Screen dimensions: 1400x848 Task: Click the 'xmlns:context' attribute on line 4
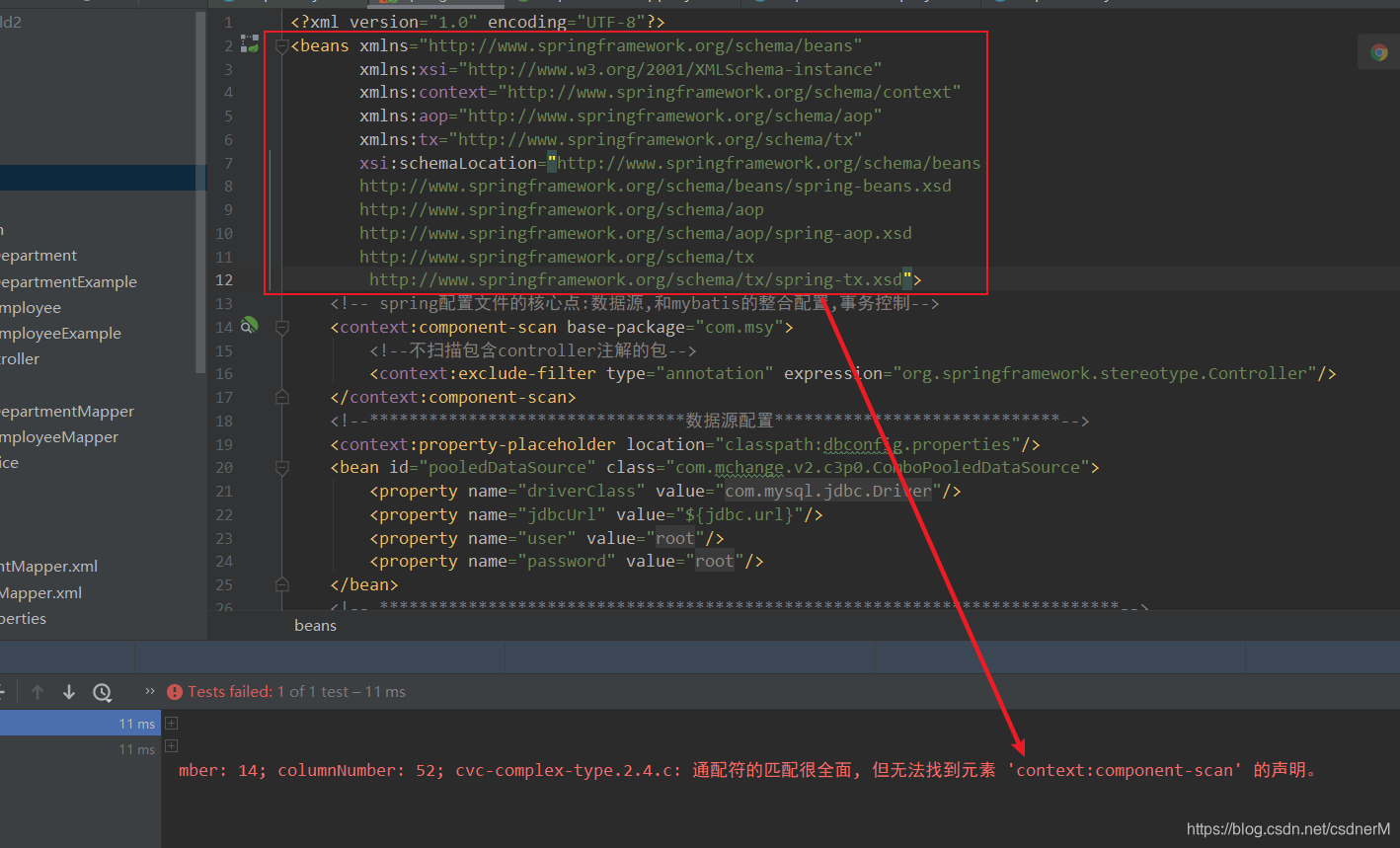[423, 92]
